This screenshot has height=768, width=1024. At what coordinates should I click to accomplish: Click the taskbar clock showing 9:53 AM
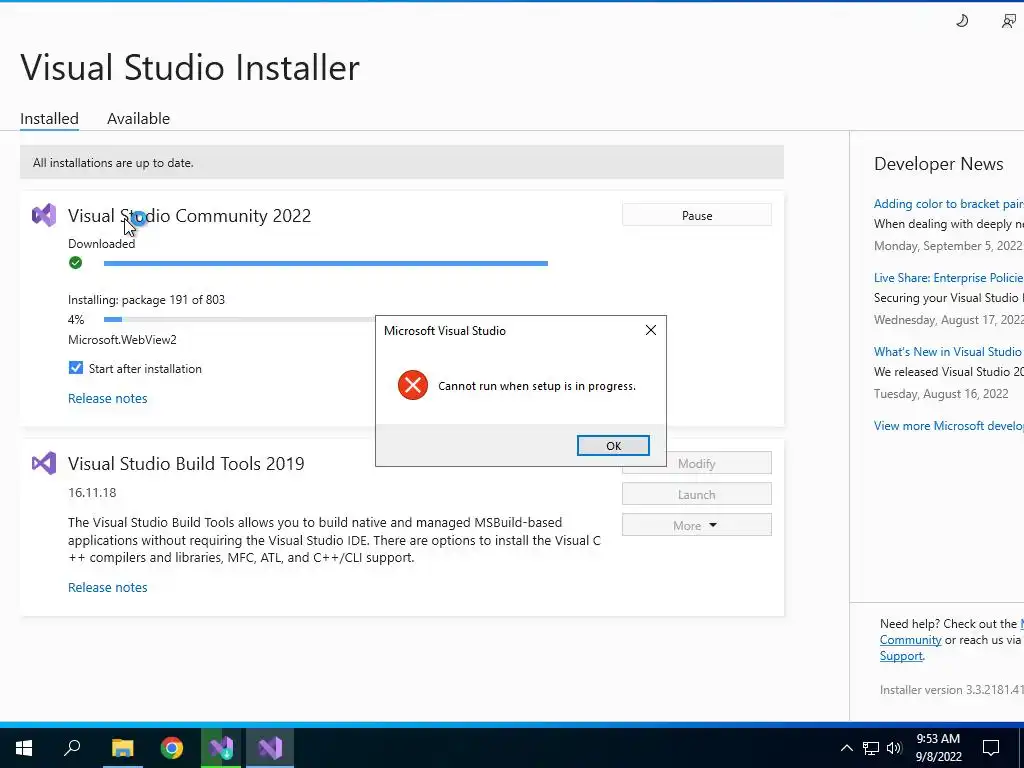coord(938,748)
